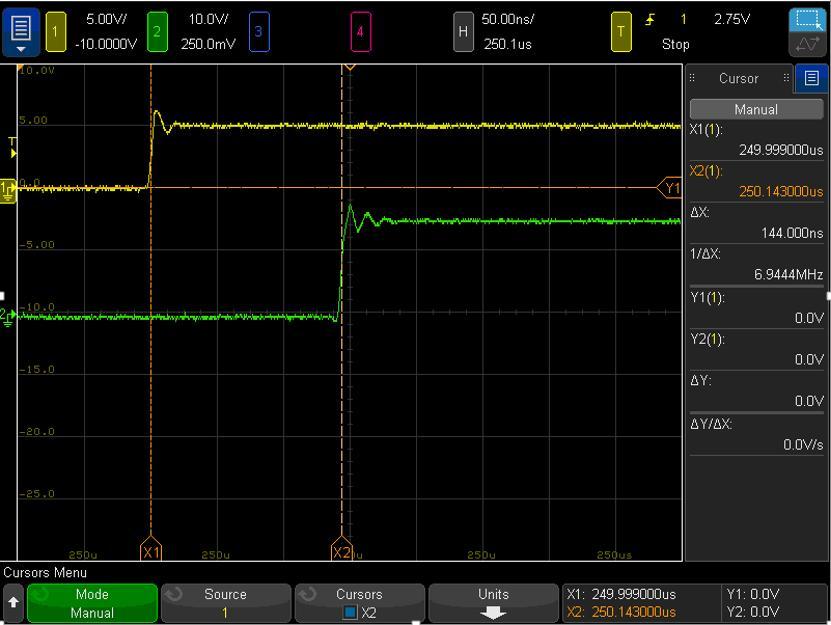Click the channel 1 5.00V/ scale
This screenshot has height=625, width=831.
point(107,20)
